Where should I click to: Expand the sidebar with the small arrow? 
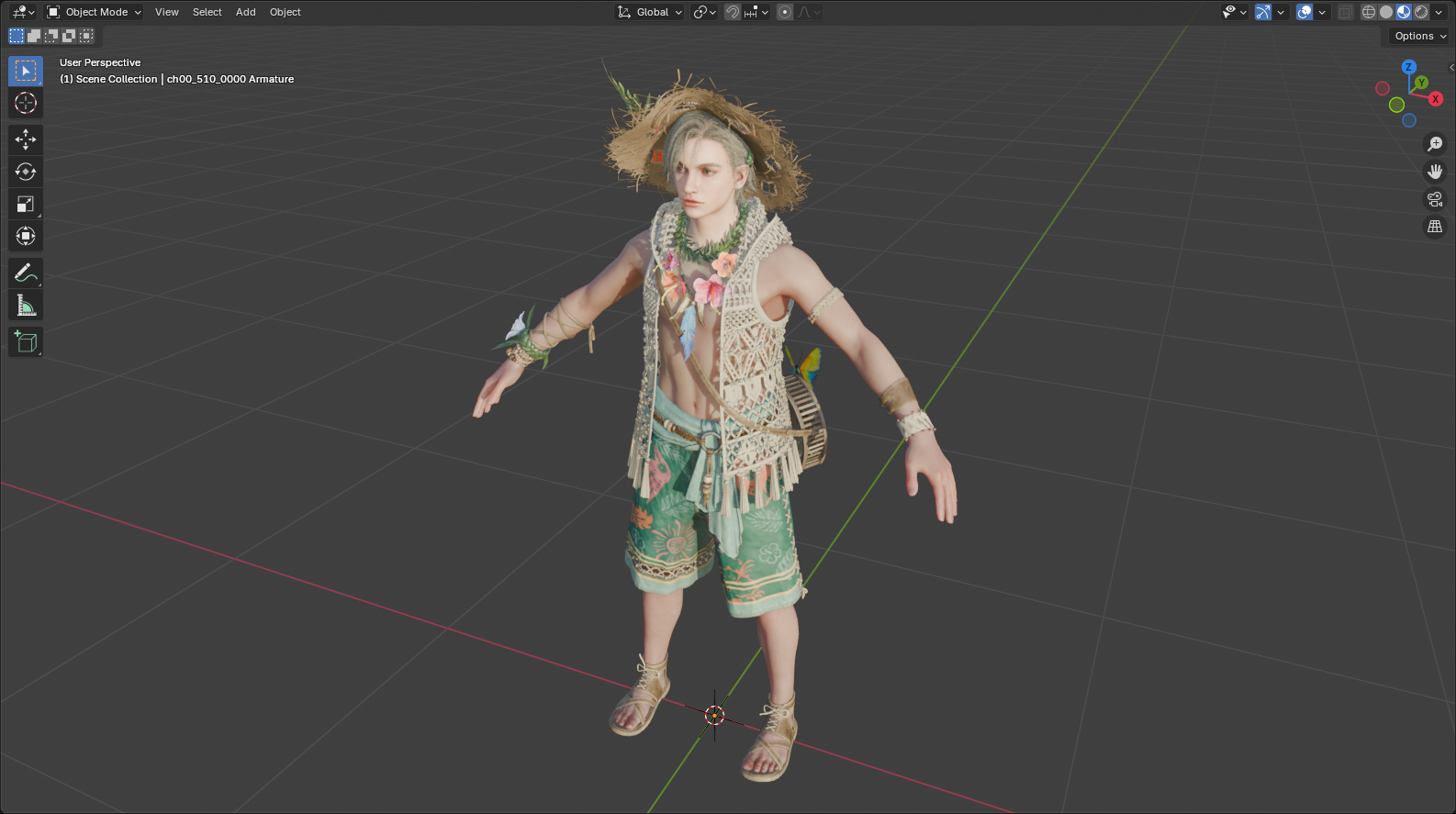[1451, 67]
